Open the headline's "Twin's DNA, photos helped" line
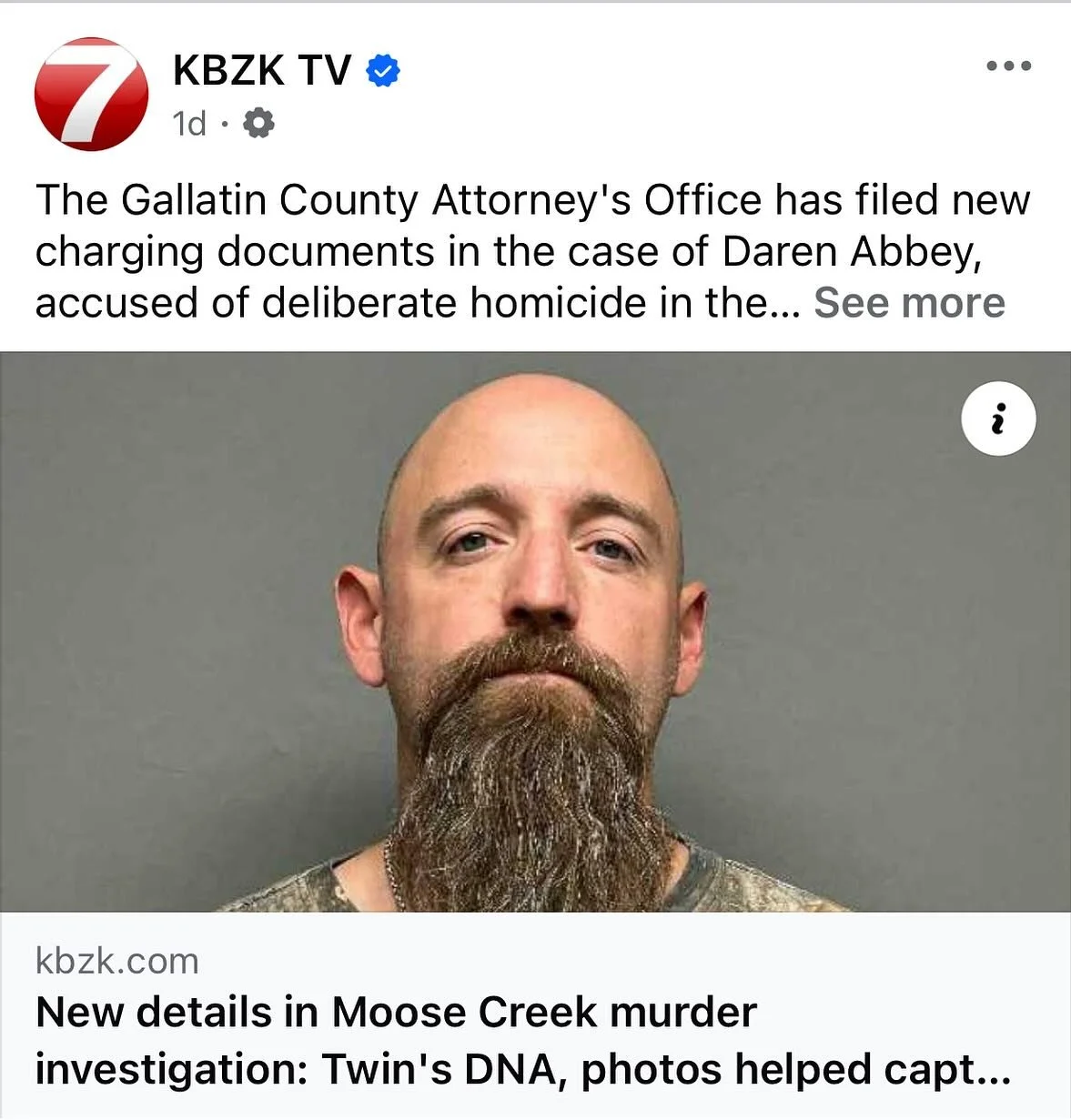Image resolution: width=1071 pixels, height=1120 pixels. tap(522, 1069)
